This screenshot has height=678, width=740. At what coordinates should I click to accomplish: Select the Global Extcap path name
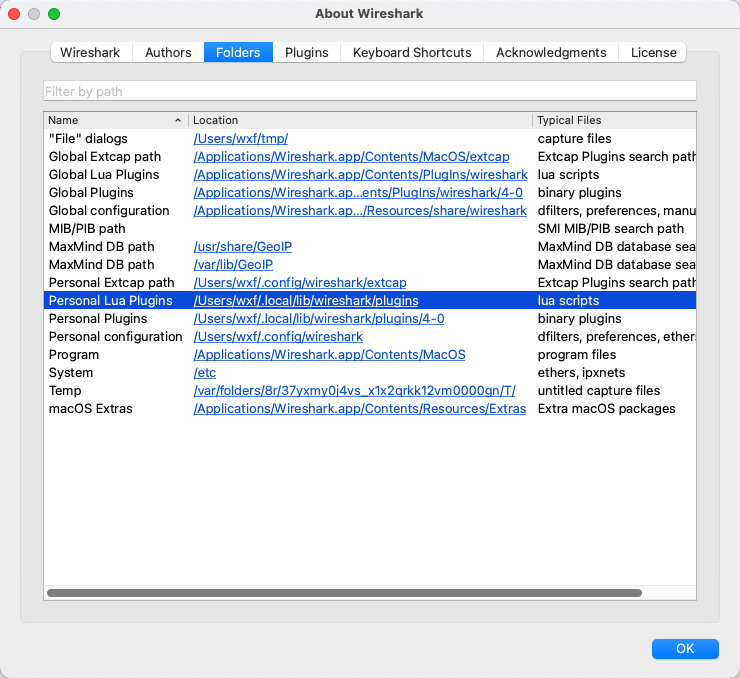(105, 157)
